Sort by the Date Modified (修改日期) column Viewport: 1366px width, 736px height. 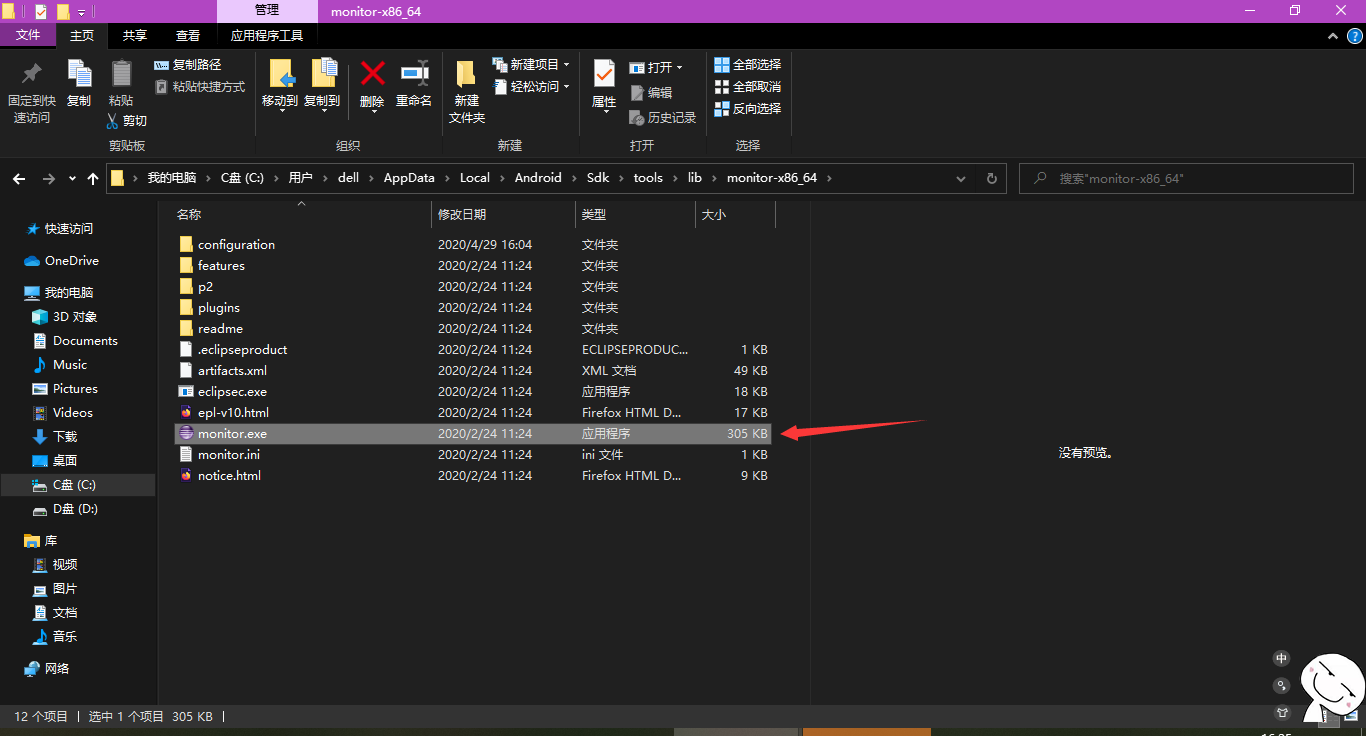click(503, 215)
